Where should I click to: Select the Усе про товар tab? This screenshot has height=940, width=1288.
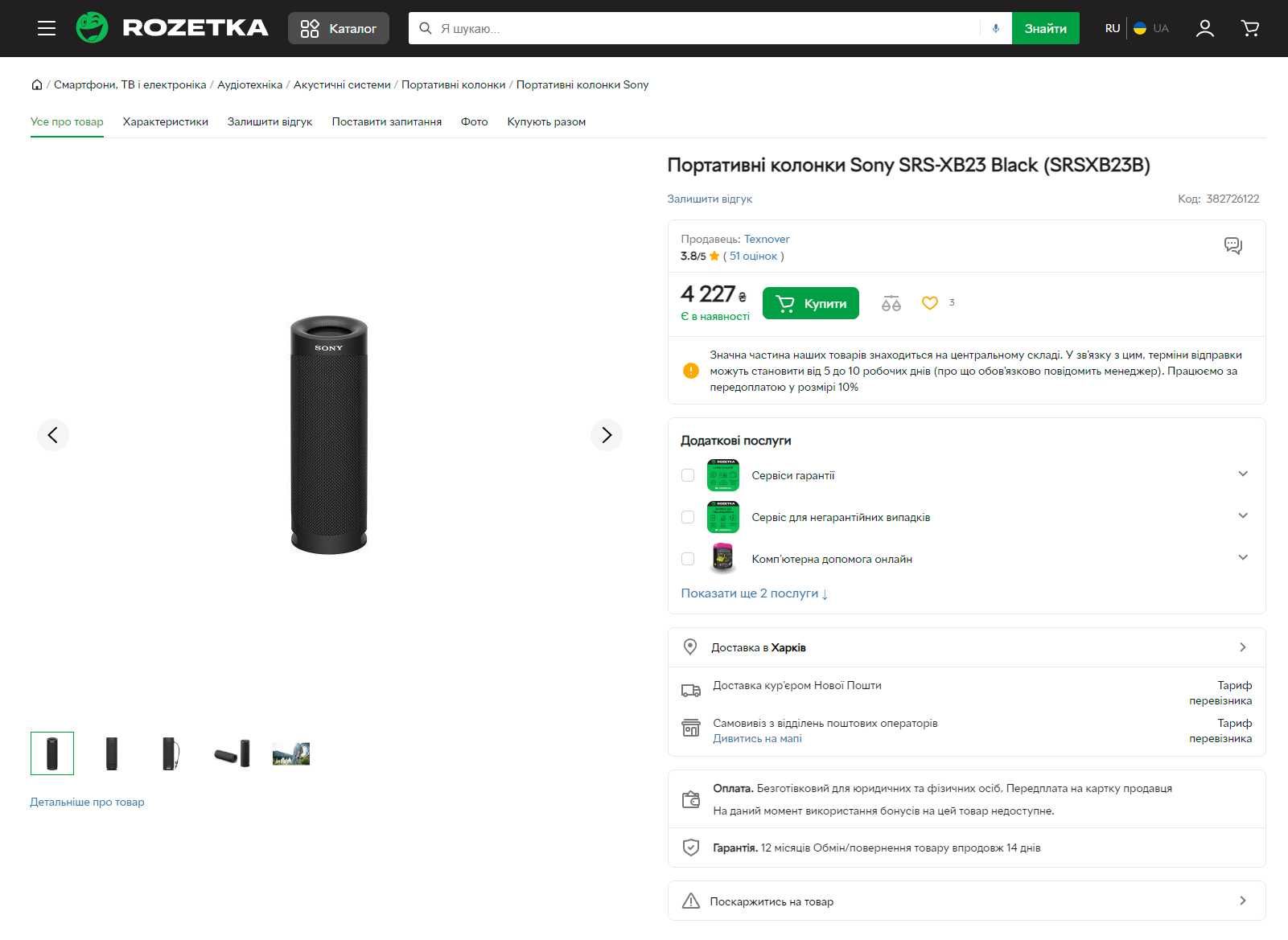(67, 121)
